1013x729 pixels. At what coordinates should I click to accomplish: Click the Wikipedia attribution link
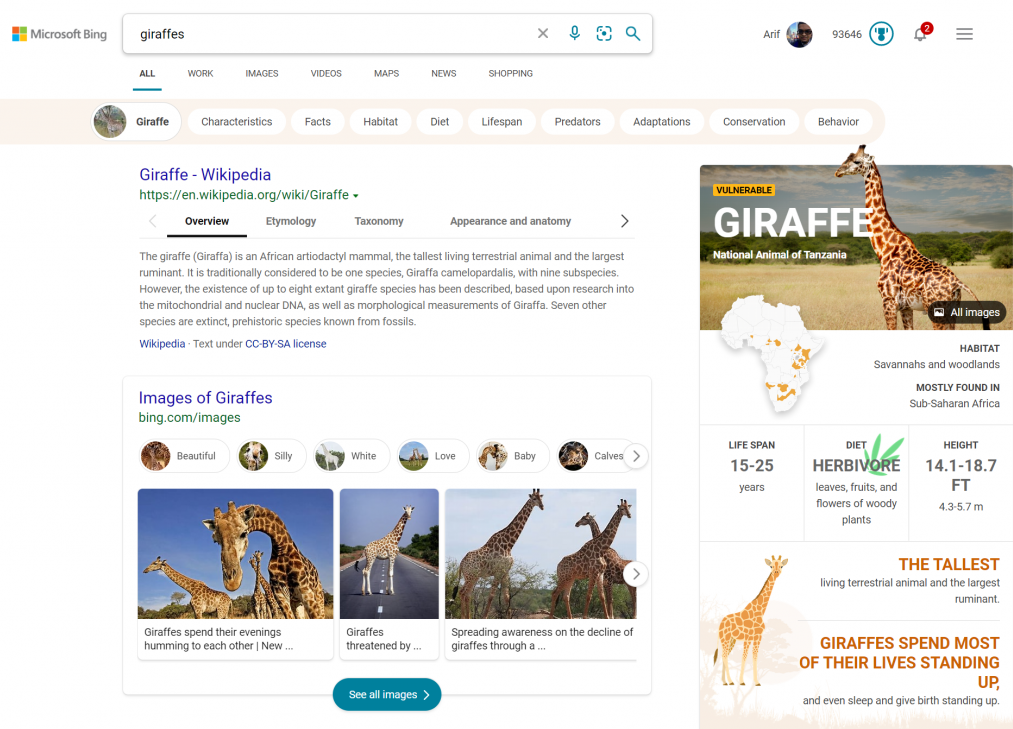point(162,344)
